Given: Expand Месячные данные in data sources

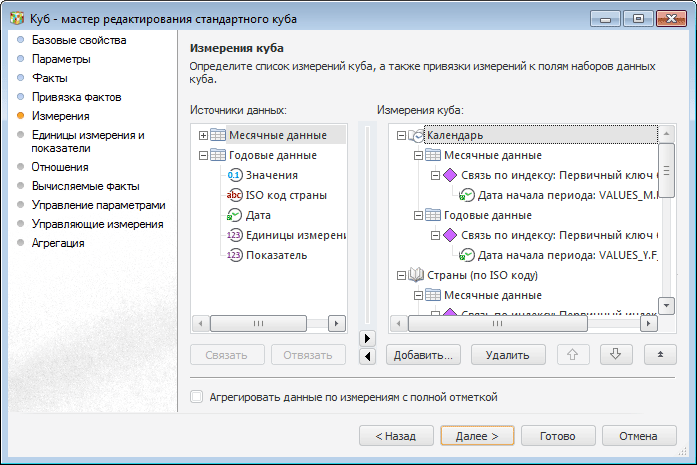Looking at the screenshot, I should coord(203,135).
